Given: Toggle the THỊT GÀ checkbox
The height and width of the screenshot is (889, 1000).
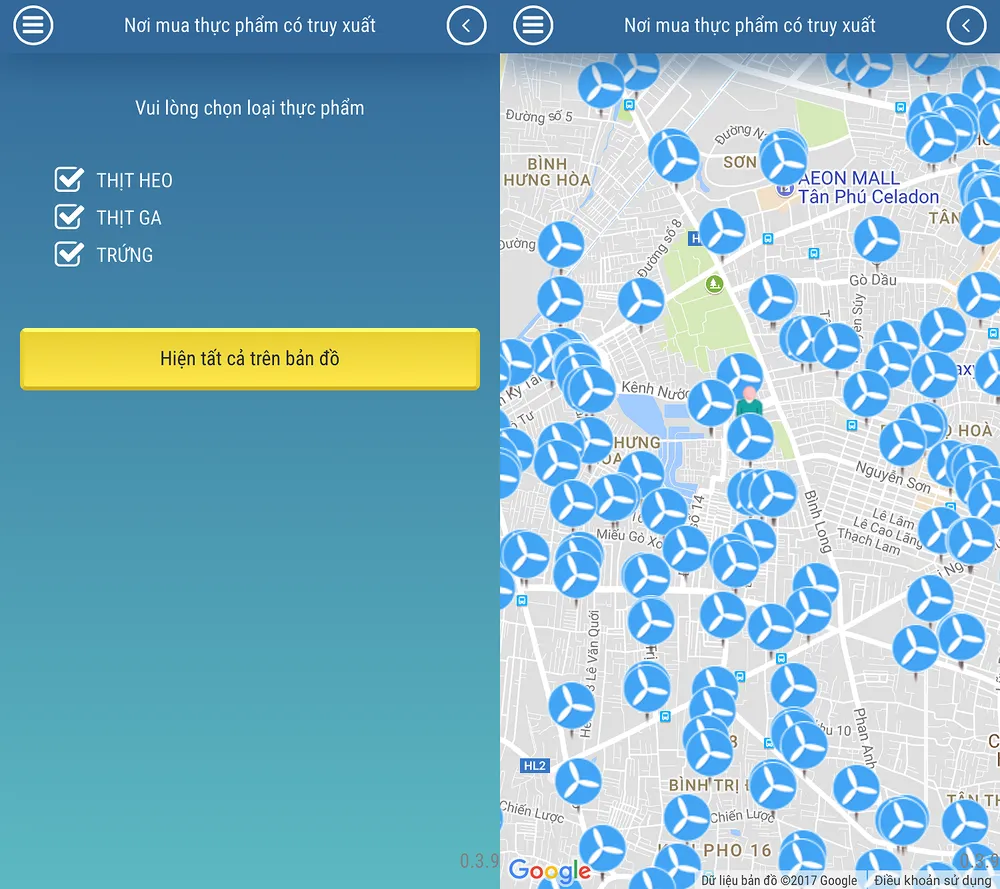Looking at the screenshot, I should [x=69, y=217].
